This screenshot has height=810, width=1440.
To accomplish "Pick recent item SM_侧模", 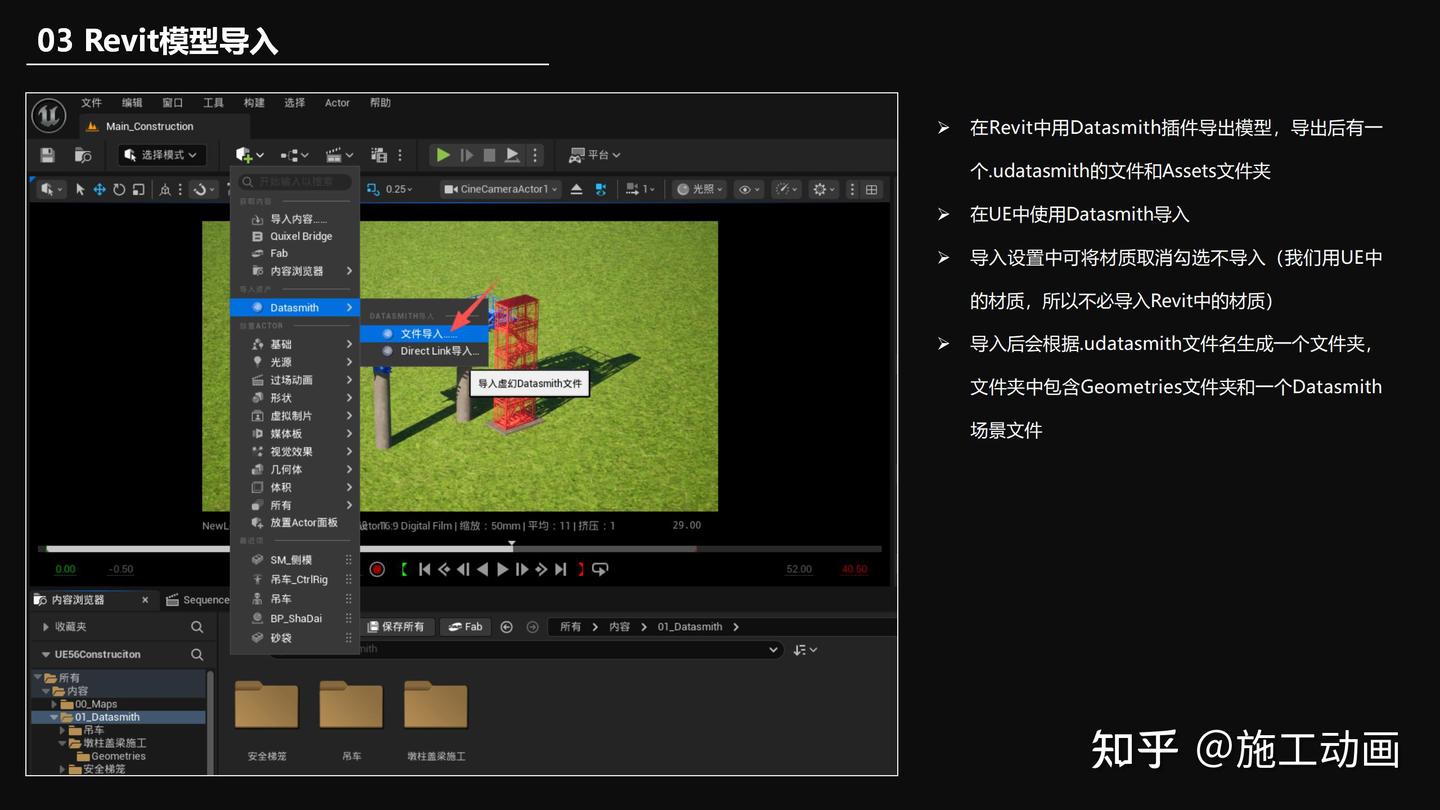I will (x=294, y=560).
